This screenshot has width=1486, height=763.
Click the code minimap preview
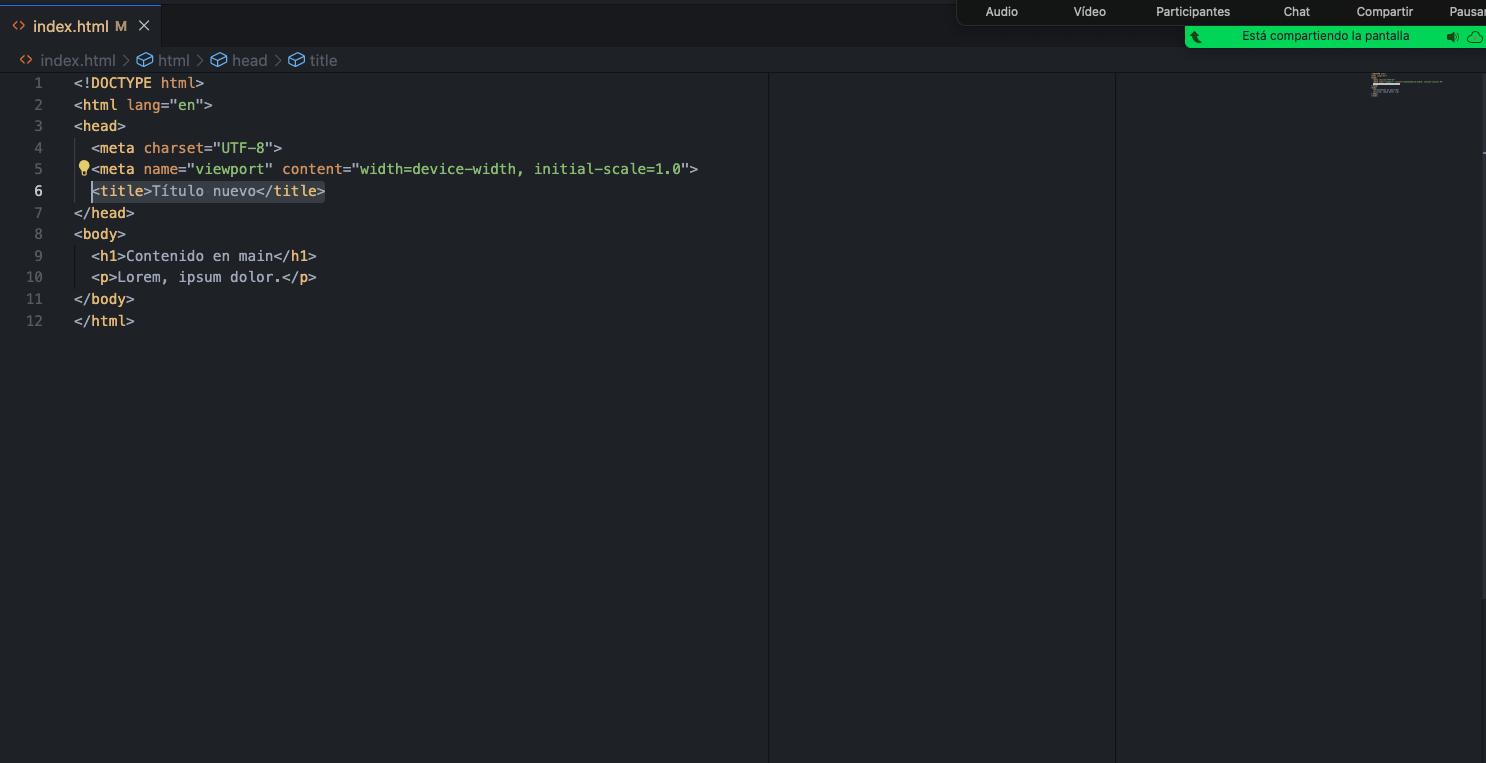coord(1406,85)
